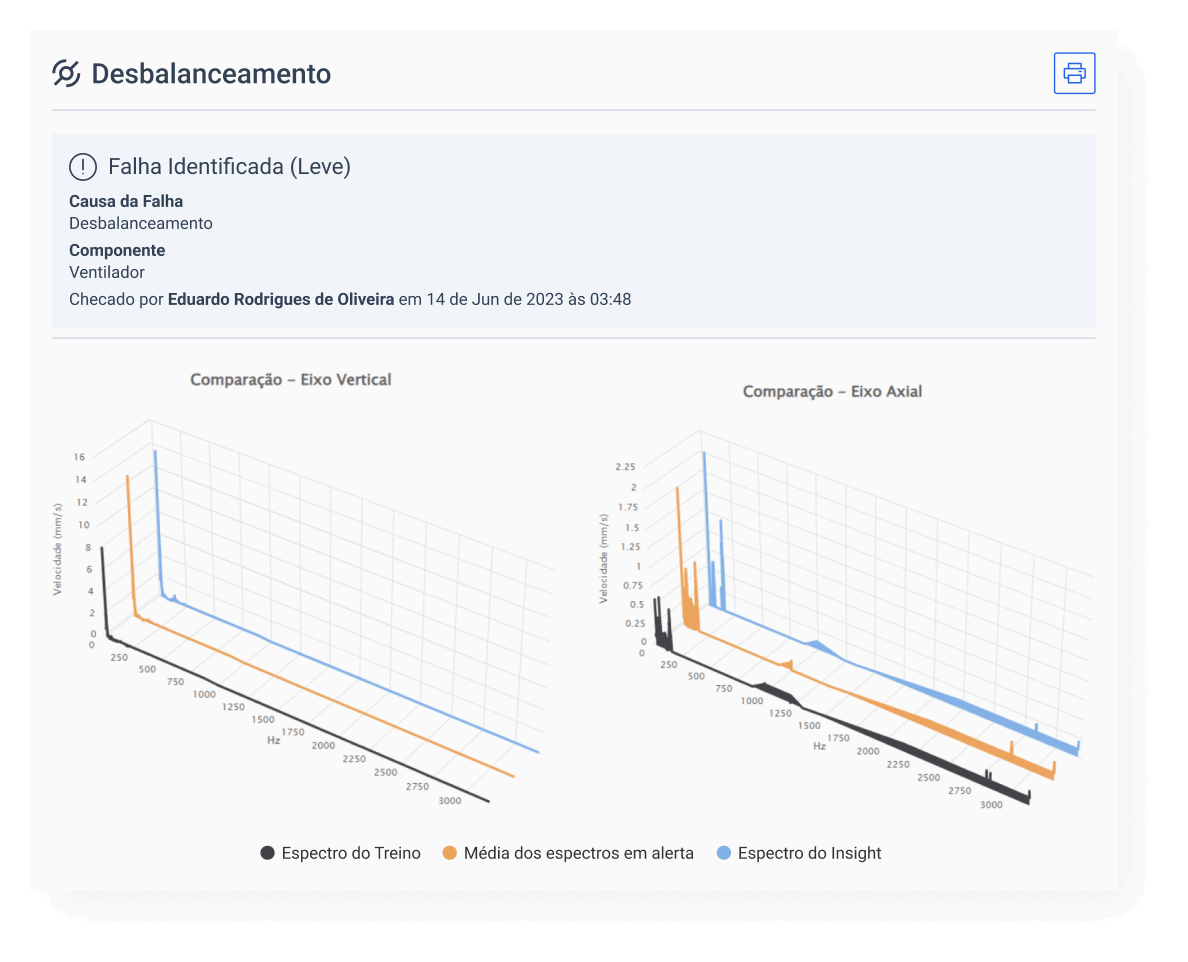Click the Desbalanceamento page heading

click(211, 74)
